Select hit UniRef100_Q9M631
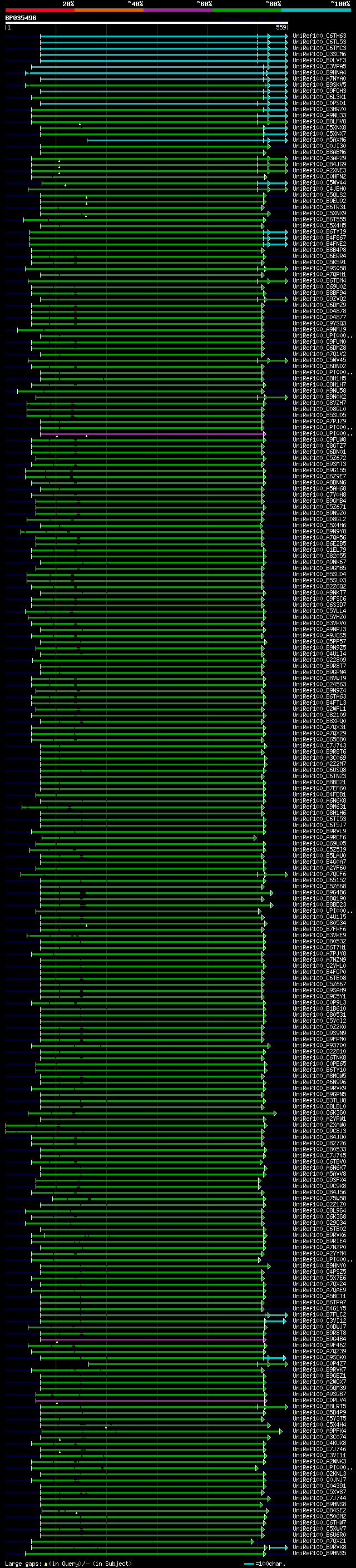Screen dimensions: 356x1568 pyautogui.click(x=319, y=807)
